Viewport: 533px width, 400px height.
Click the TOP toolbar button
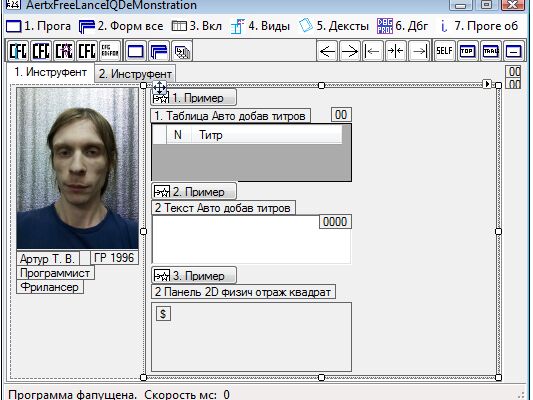(467, 51)
